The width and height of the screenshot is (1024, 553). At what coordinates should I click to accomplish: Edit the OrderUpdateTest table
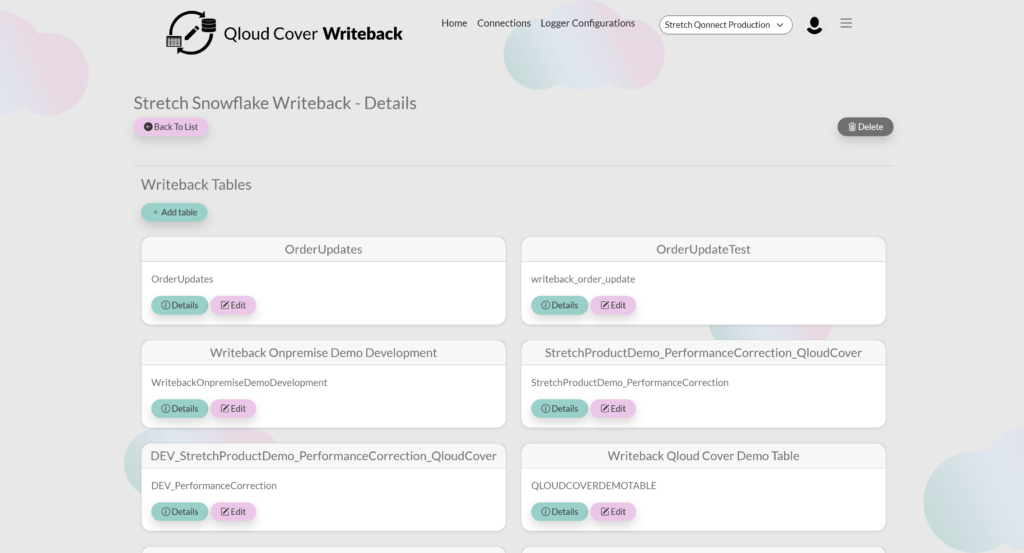click(613, 305)
